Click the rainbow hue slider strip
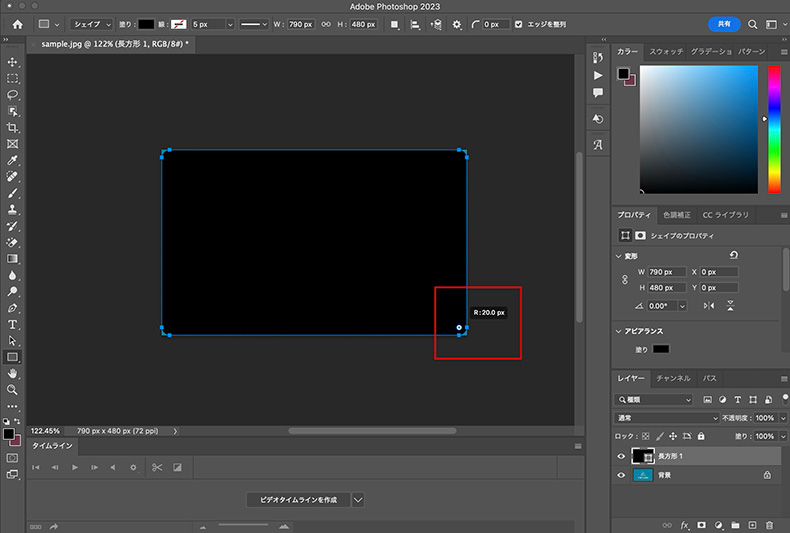 click(x=773, y=130)
